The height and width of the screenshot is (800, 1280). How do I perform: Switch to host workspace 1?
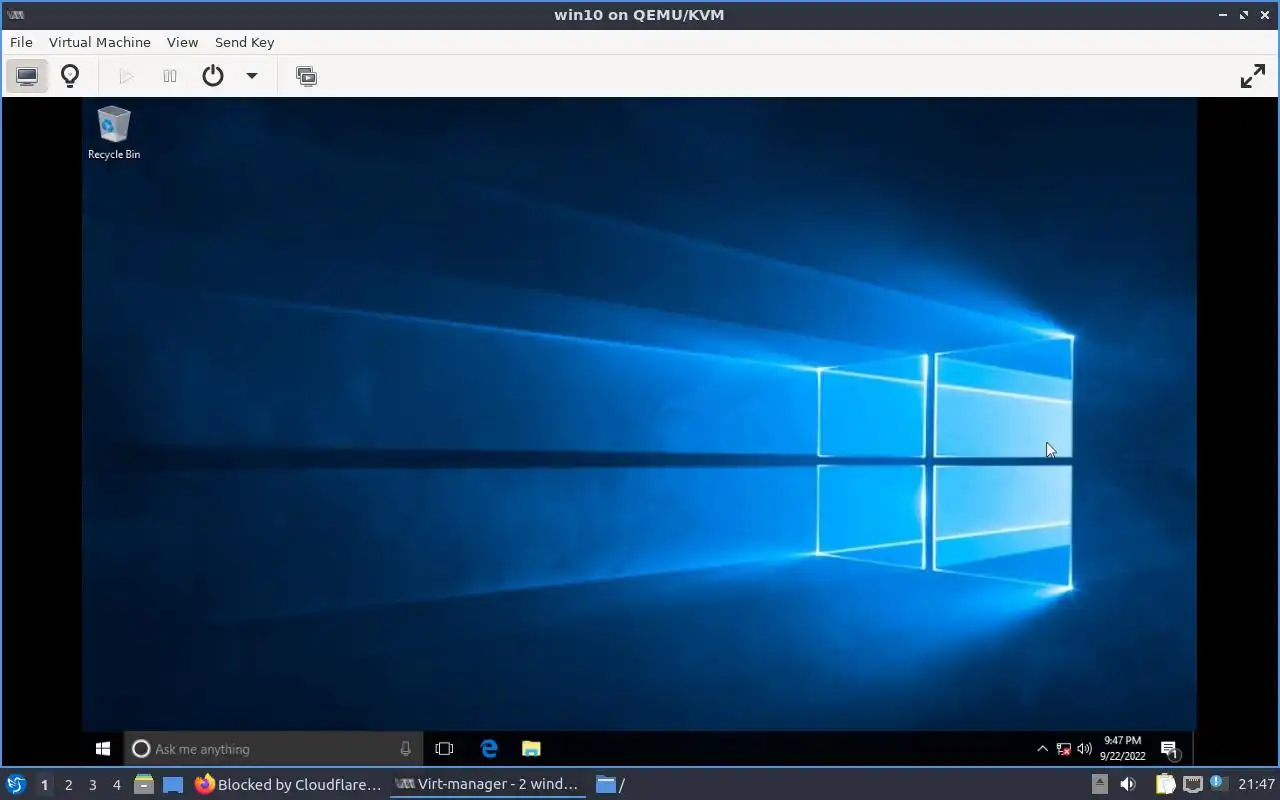(x=44, y=785)
